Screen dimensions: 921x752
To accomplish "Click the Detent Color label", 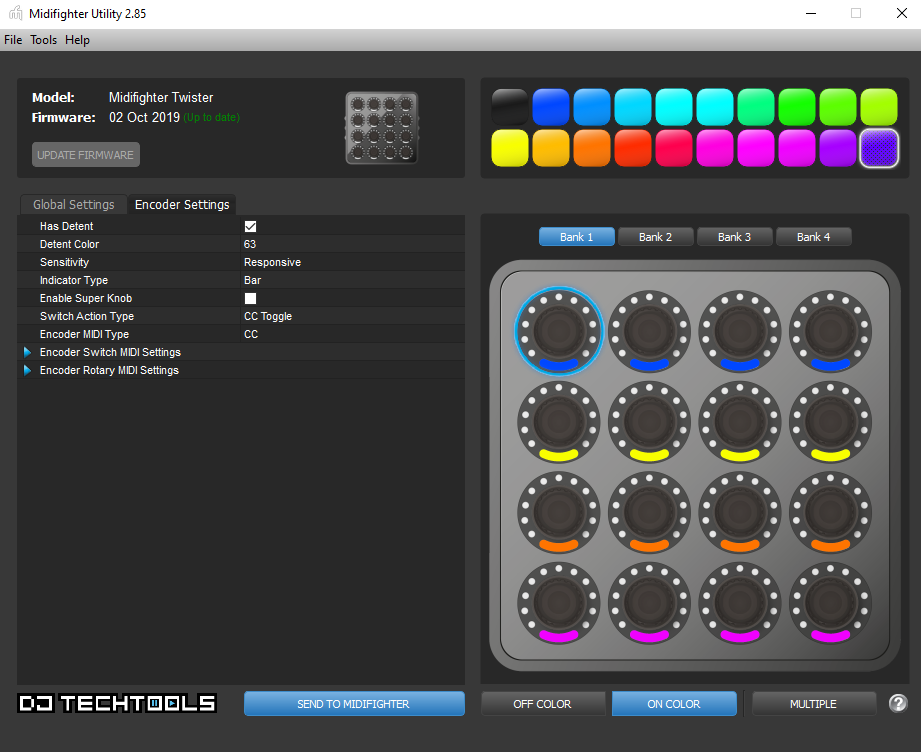I will (x=69, y=244).
